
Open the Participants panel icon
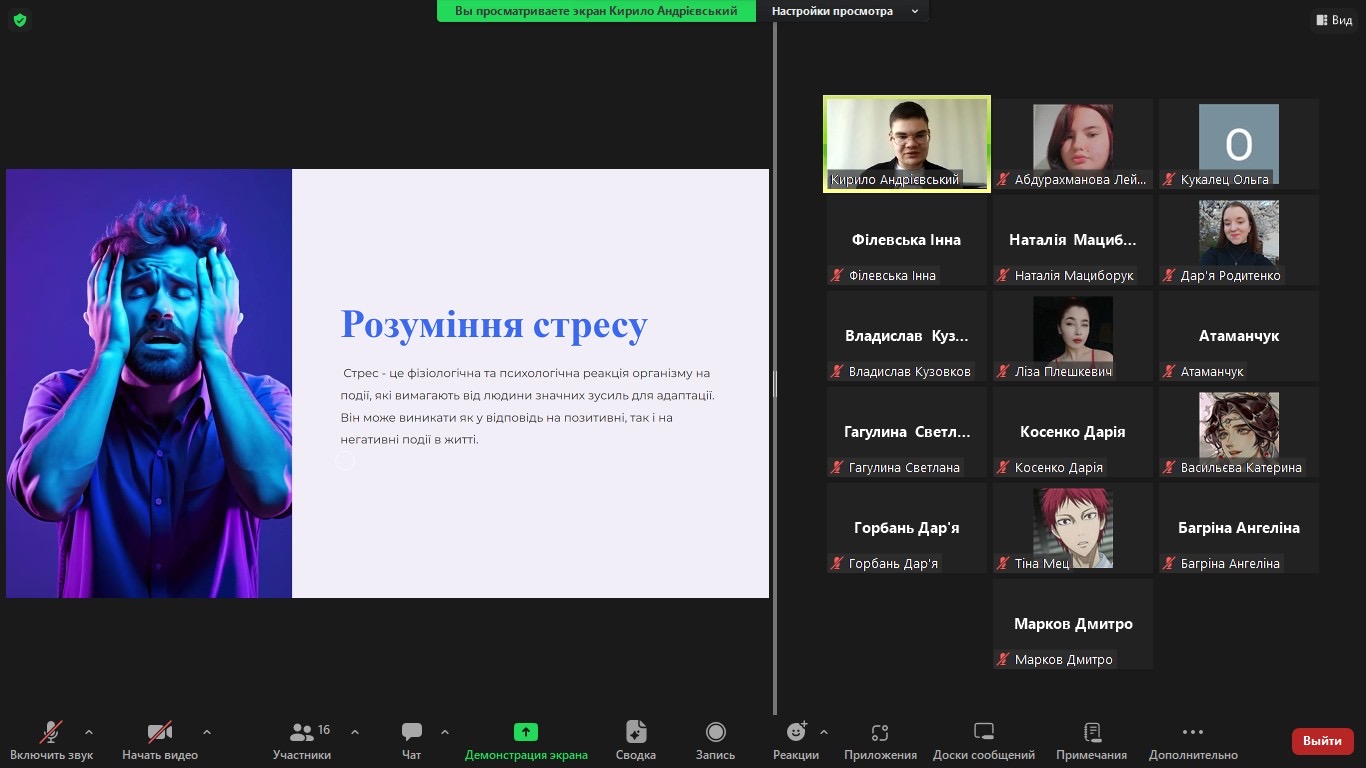(x=301, y=732)
